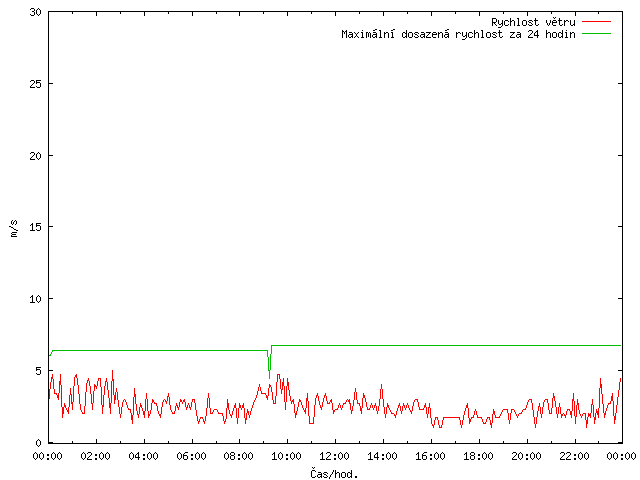Click the x-axis label 18:00

(x=478, y=456)
